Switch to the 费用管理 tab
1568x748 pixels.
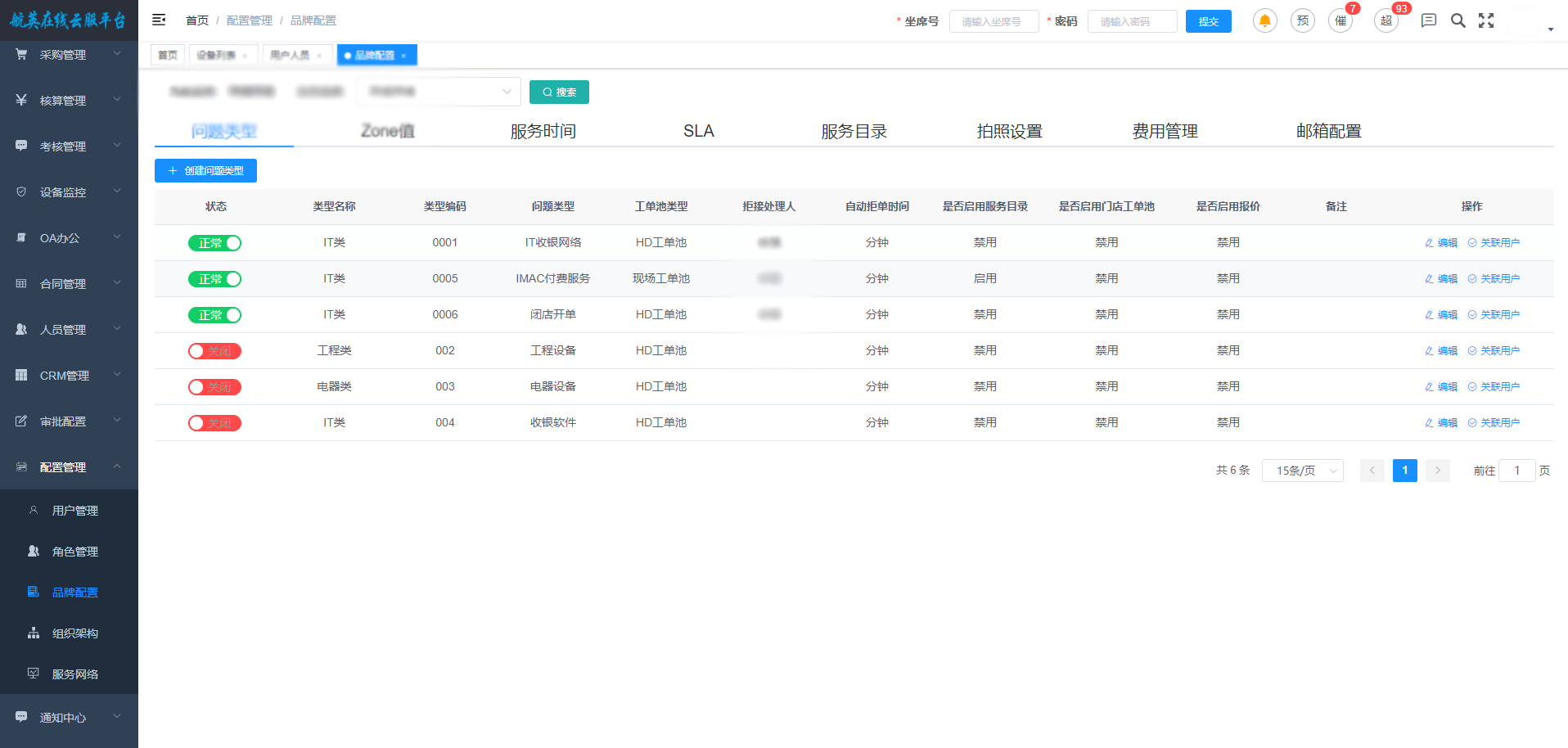pos(1165,131)
